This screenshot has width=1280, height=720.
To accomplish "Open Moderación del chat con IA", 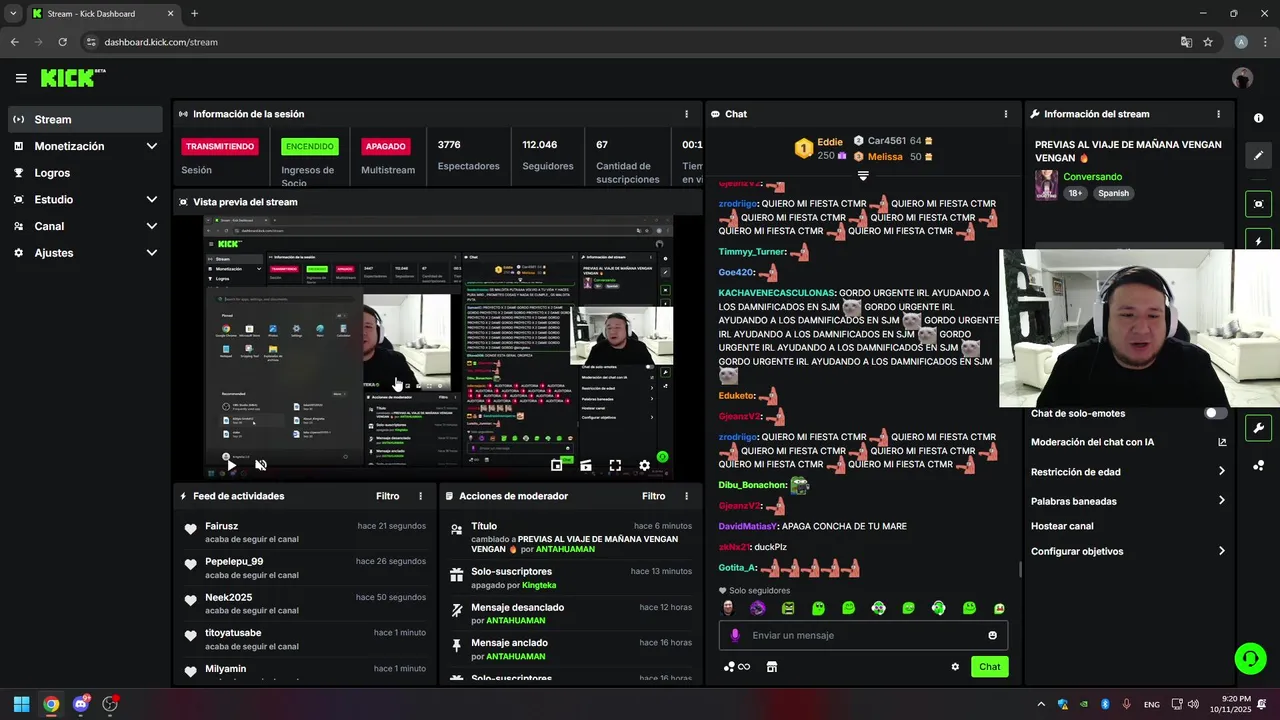I will click(1129, 442).
